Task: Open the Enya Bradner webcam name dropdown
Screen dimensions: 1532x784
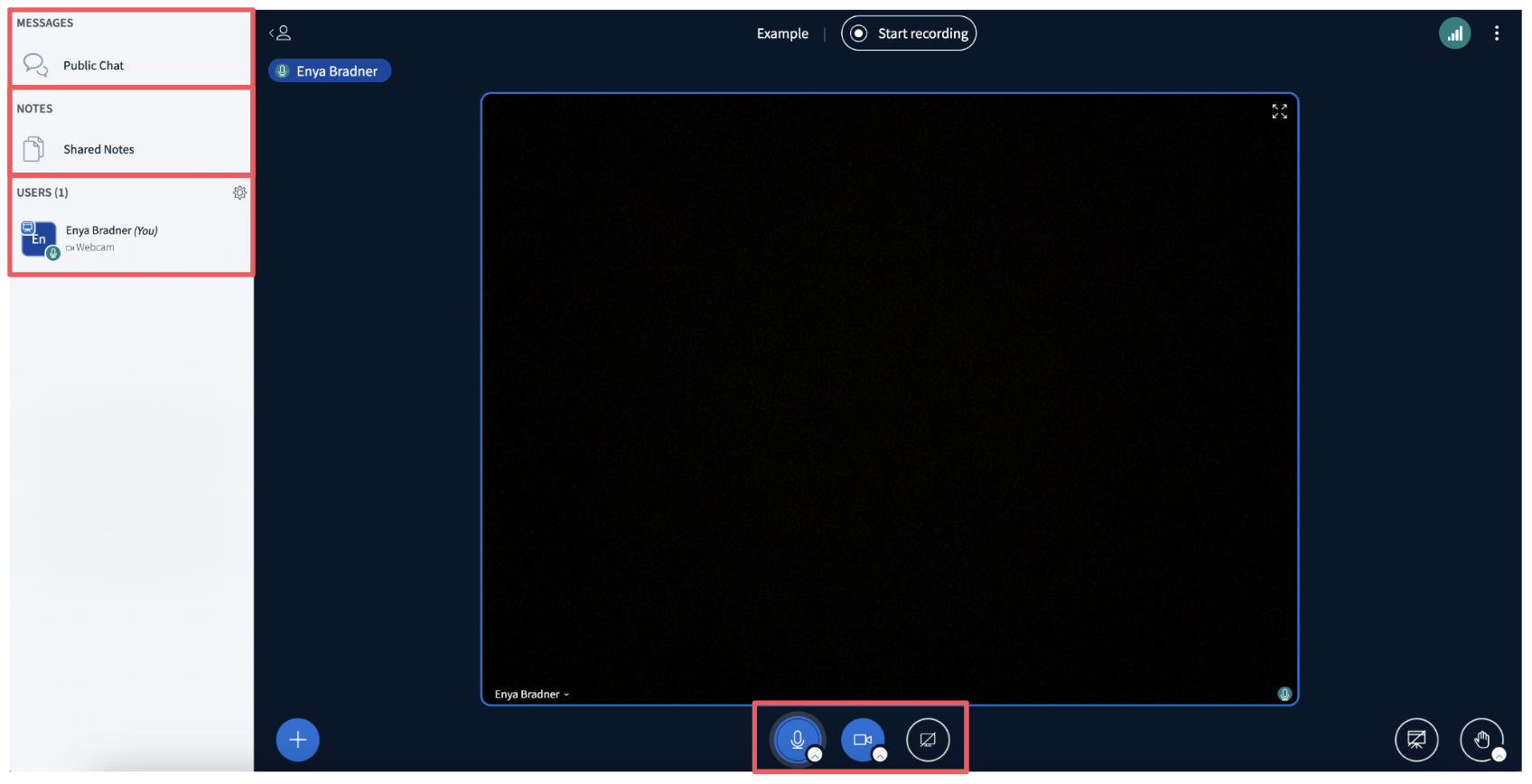Action: (x=532, y=694)
